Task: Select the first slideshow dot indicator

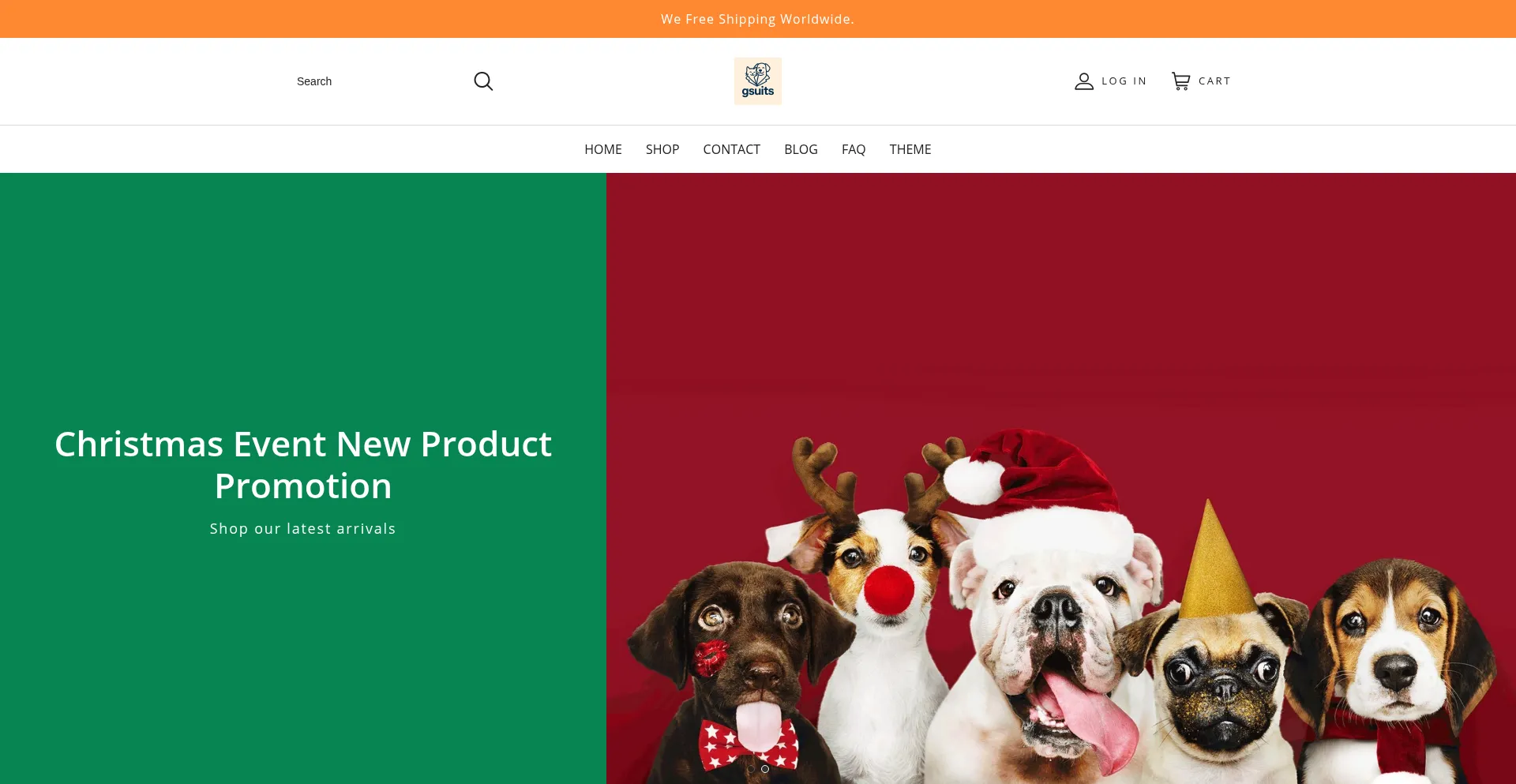Action: pos(751,769)
